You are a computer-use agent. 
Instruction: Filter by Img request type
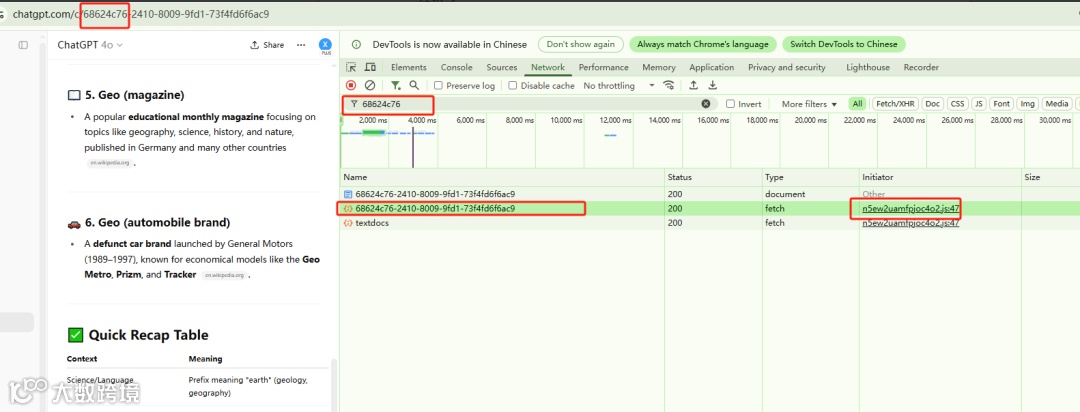pyautogui.click(x=1028, y=104)
